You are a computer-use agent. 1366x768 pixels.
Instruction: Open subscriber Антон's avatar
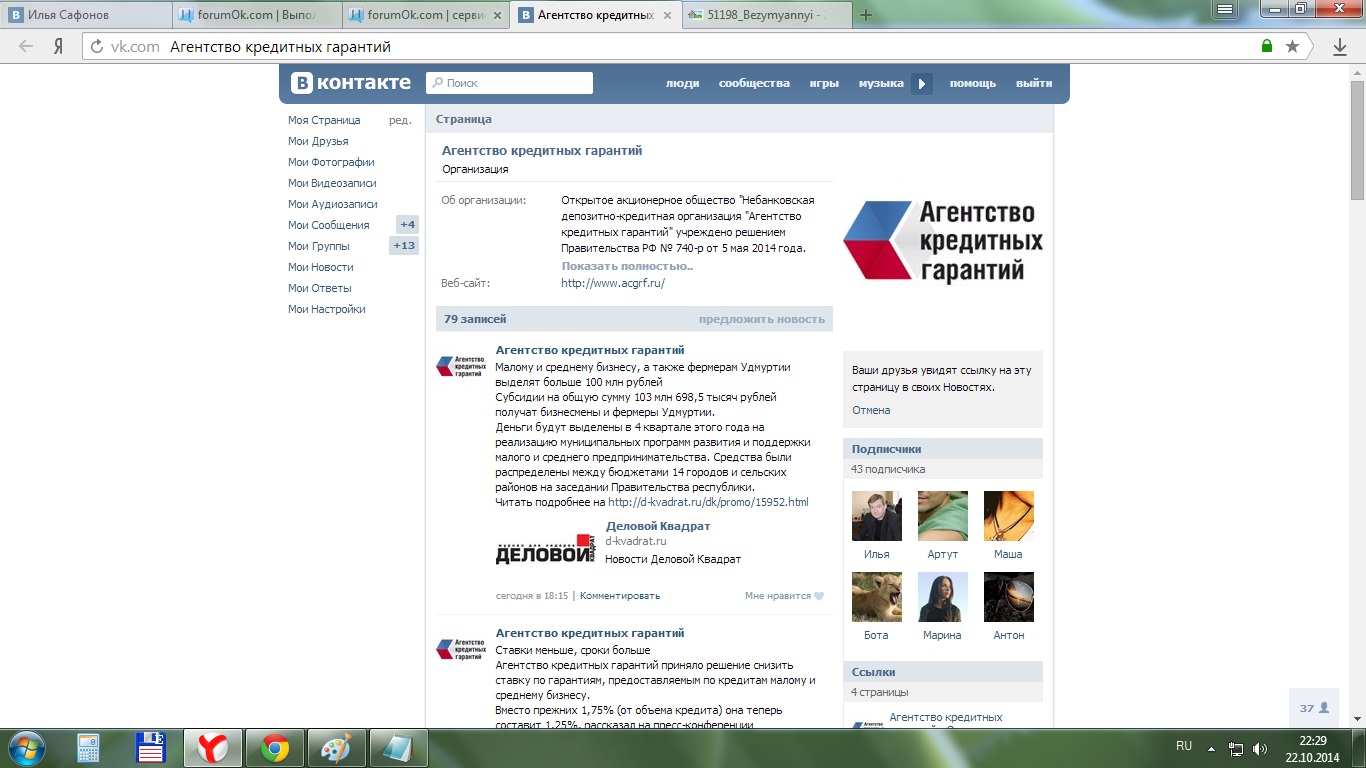1009,597
